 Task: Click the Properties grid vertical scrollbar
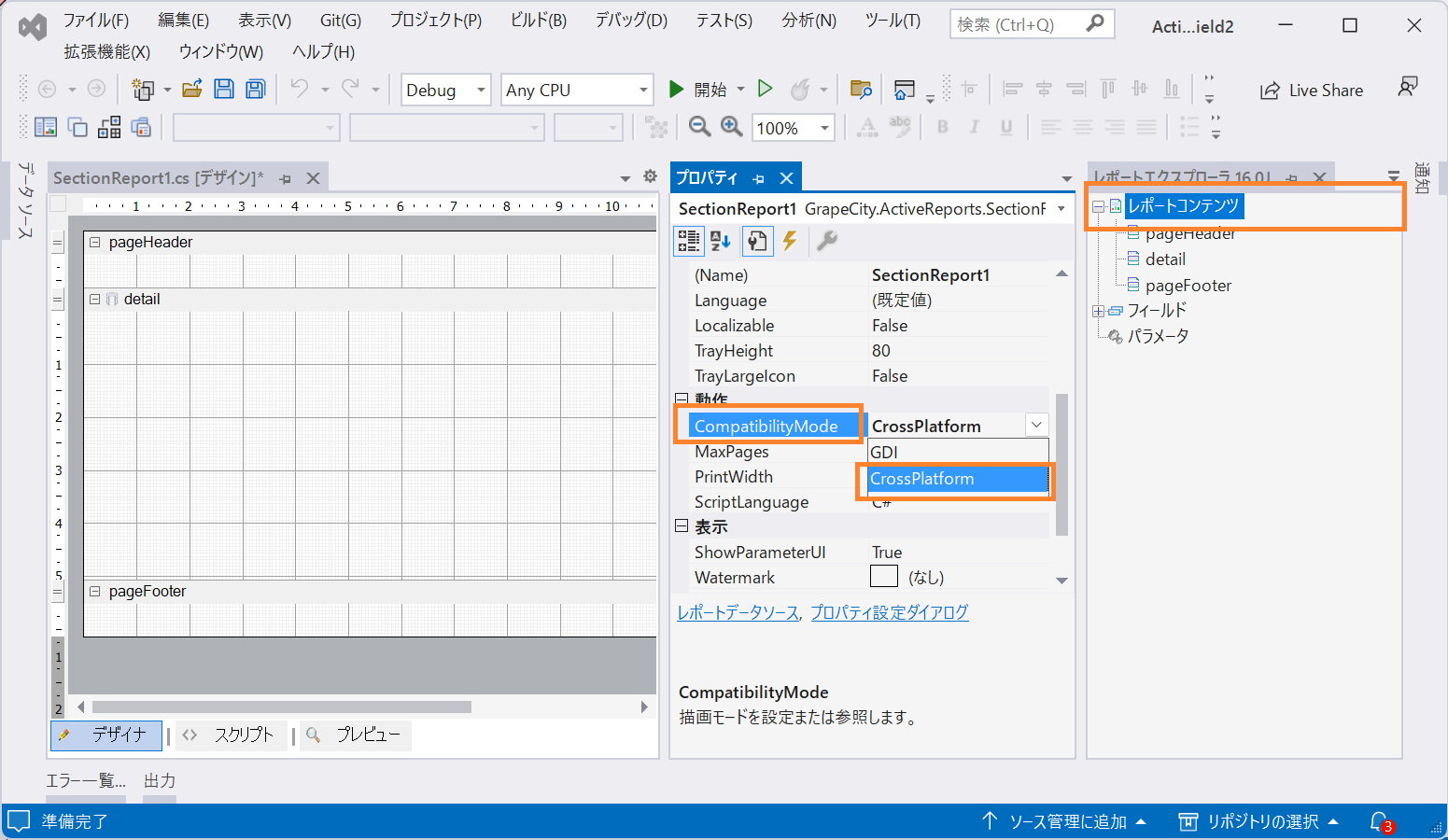point(1061,465)
